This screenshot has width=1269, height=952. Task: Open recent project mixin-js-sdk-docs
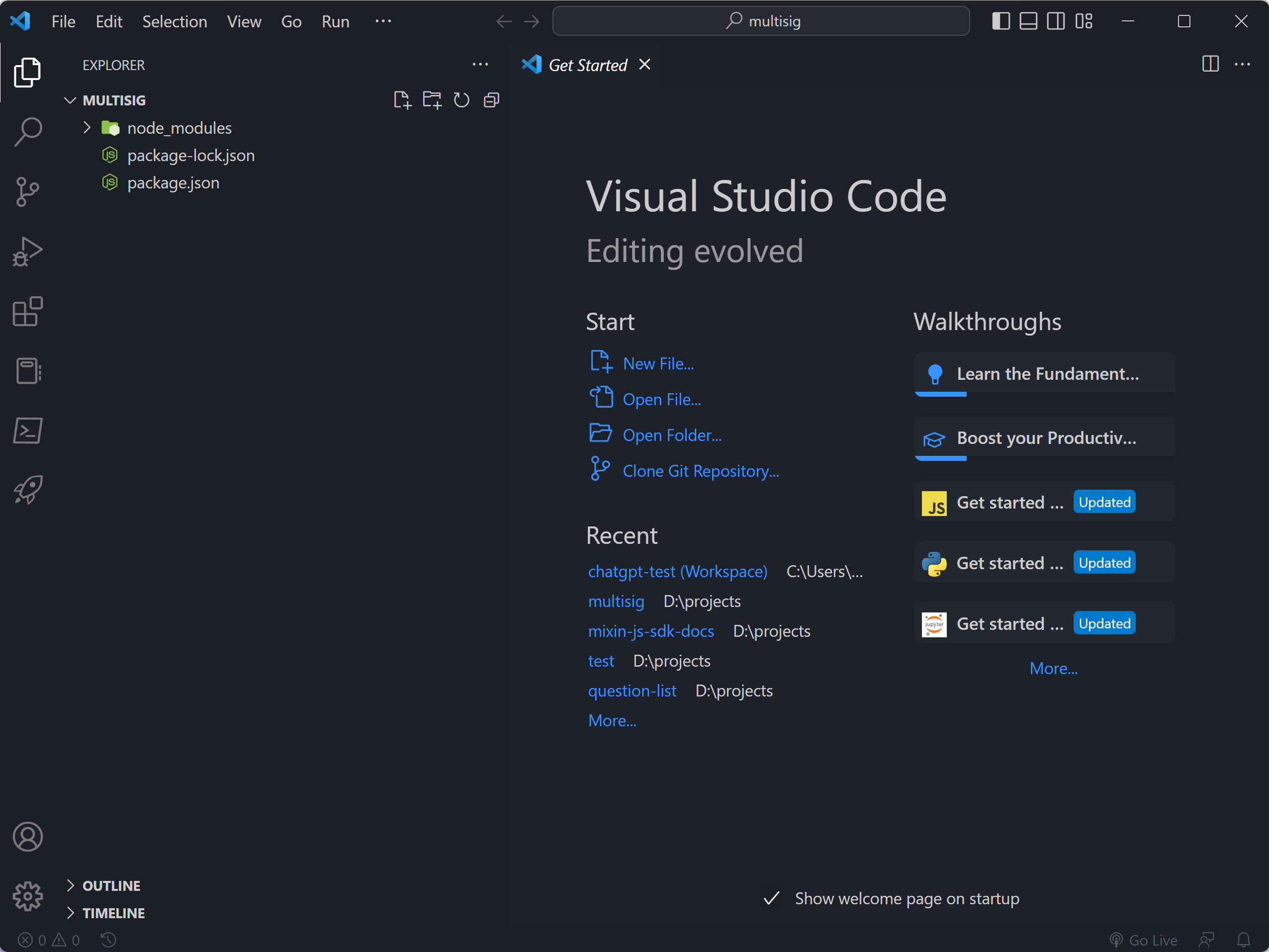point(650,631)
